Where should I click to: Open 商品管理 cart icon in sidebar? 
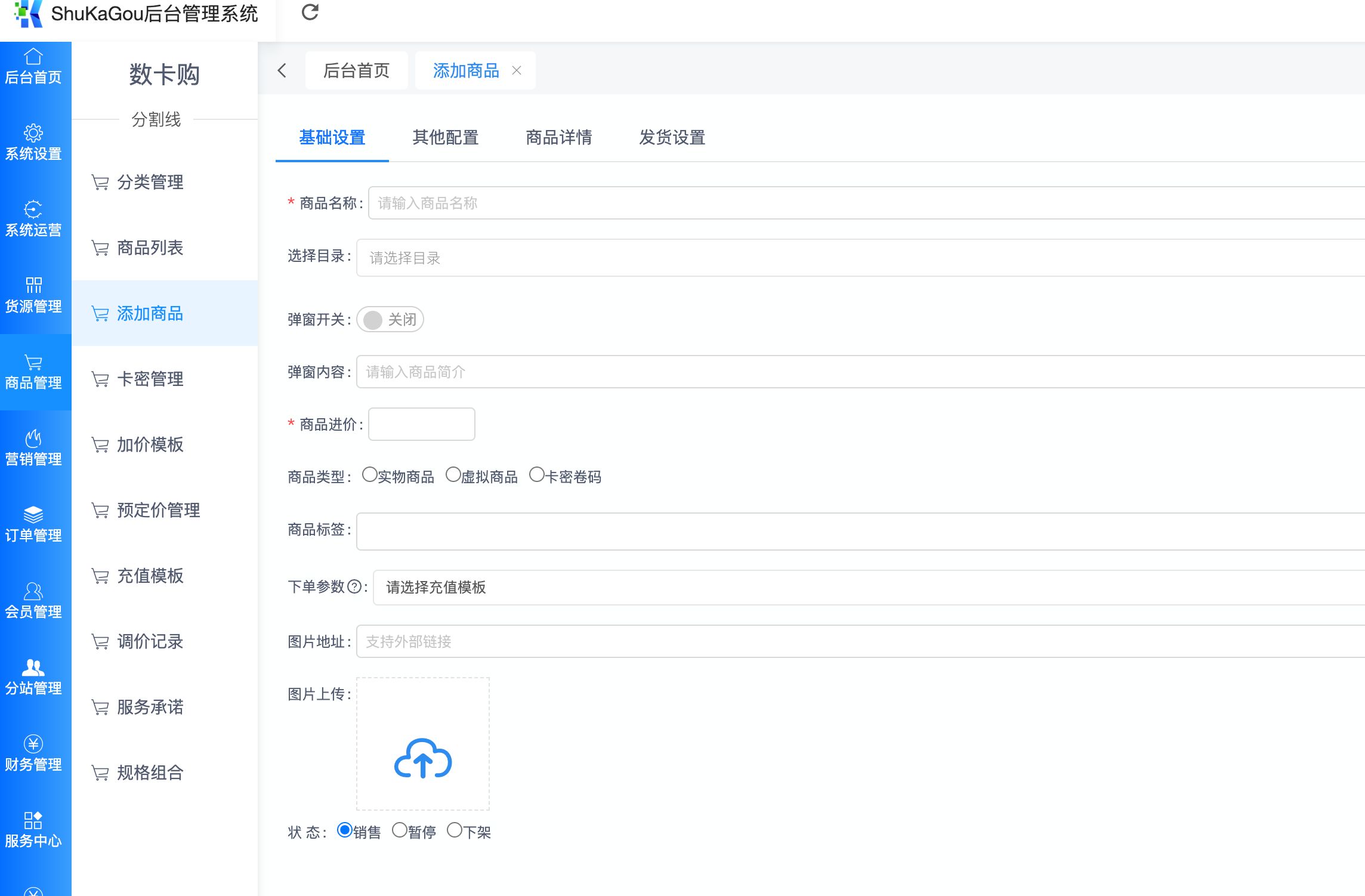pyautogui.click(x=33, y=362)
